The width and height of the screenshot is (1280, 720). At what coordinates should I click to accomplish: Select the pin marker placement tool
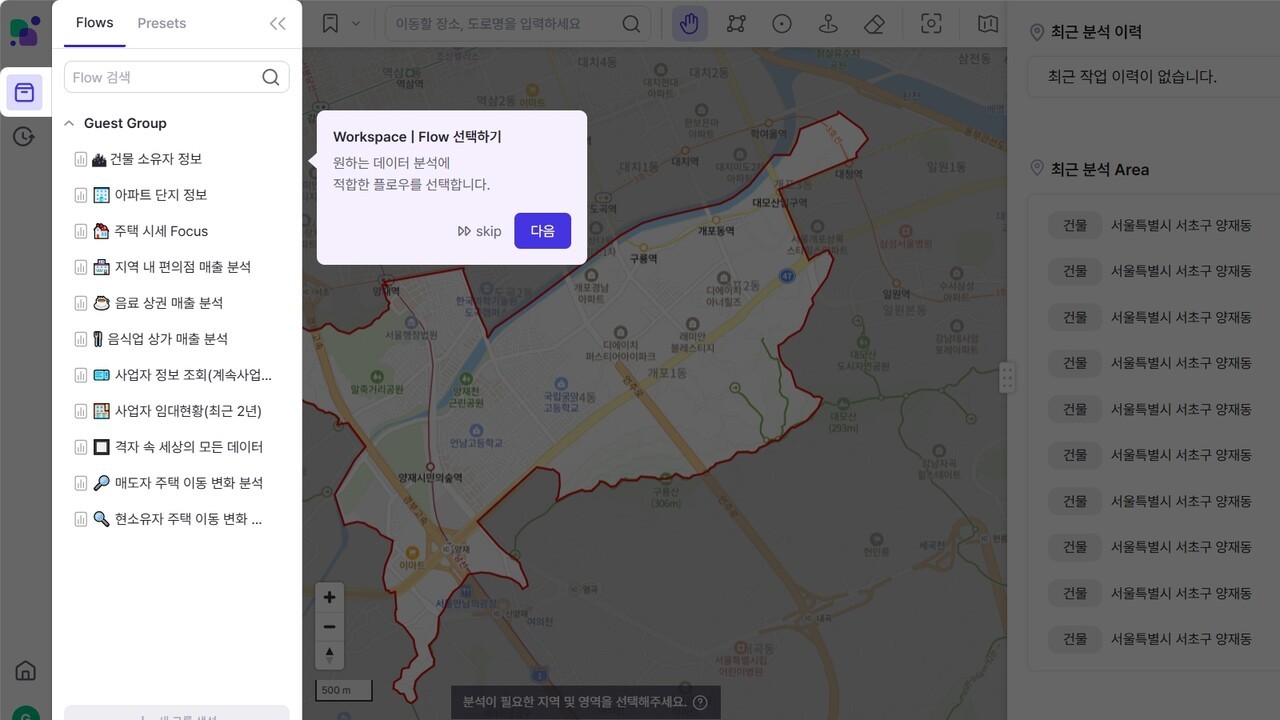click(x=828, y=23)
